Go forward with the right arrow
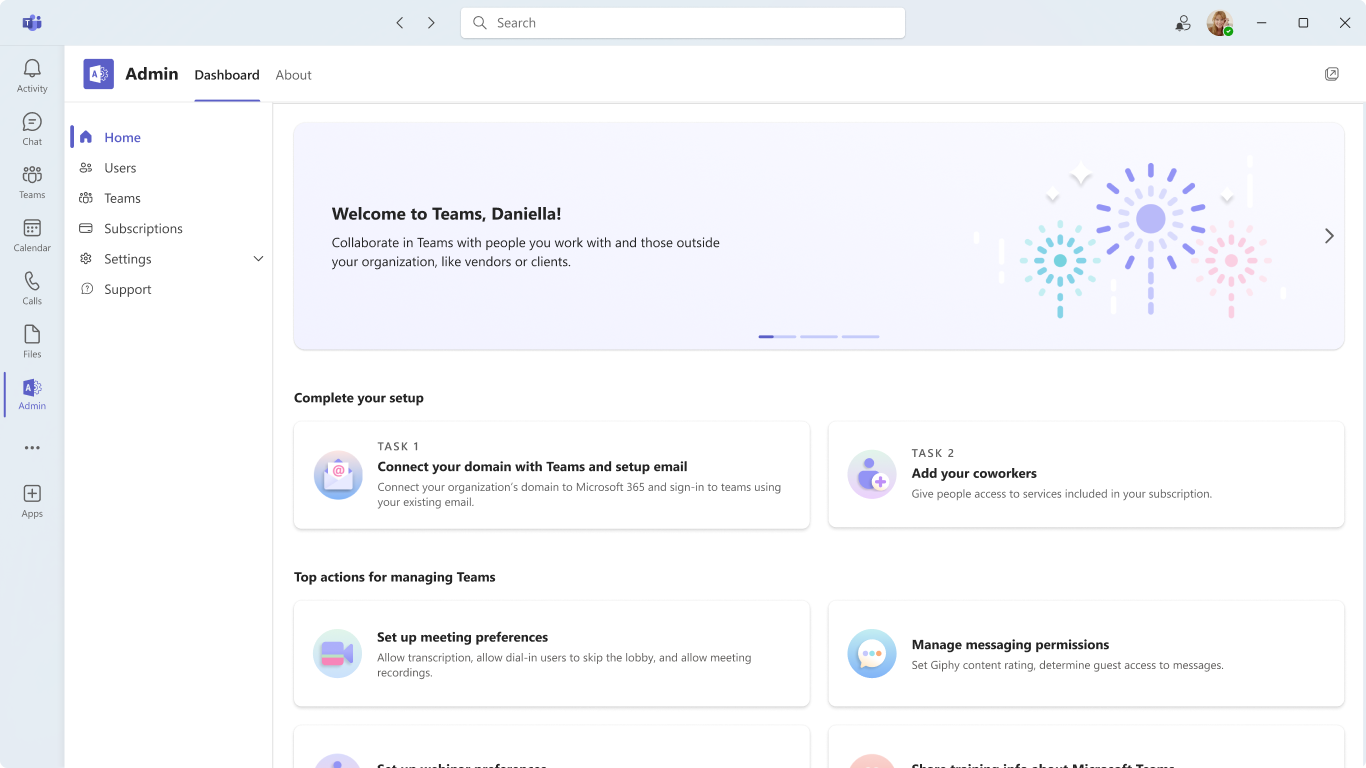Viewport: 1366px width, 768px height. (431, 23)
